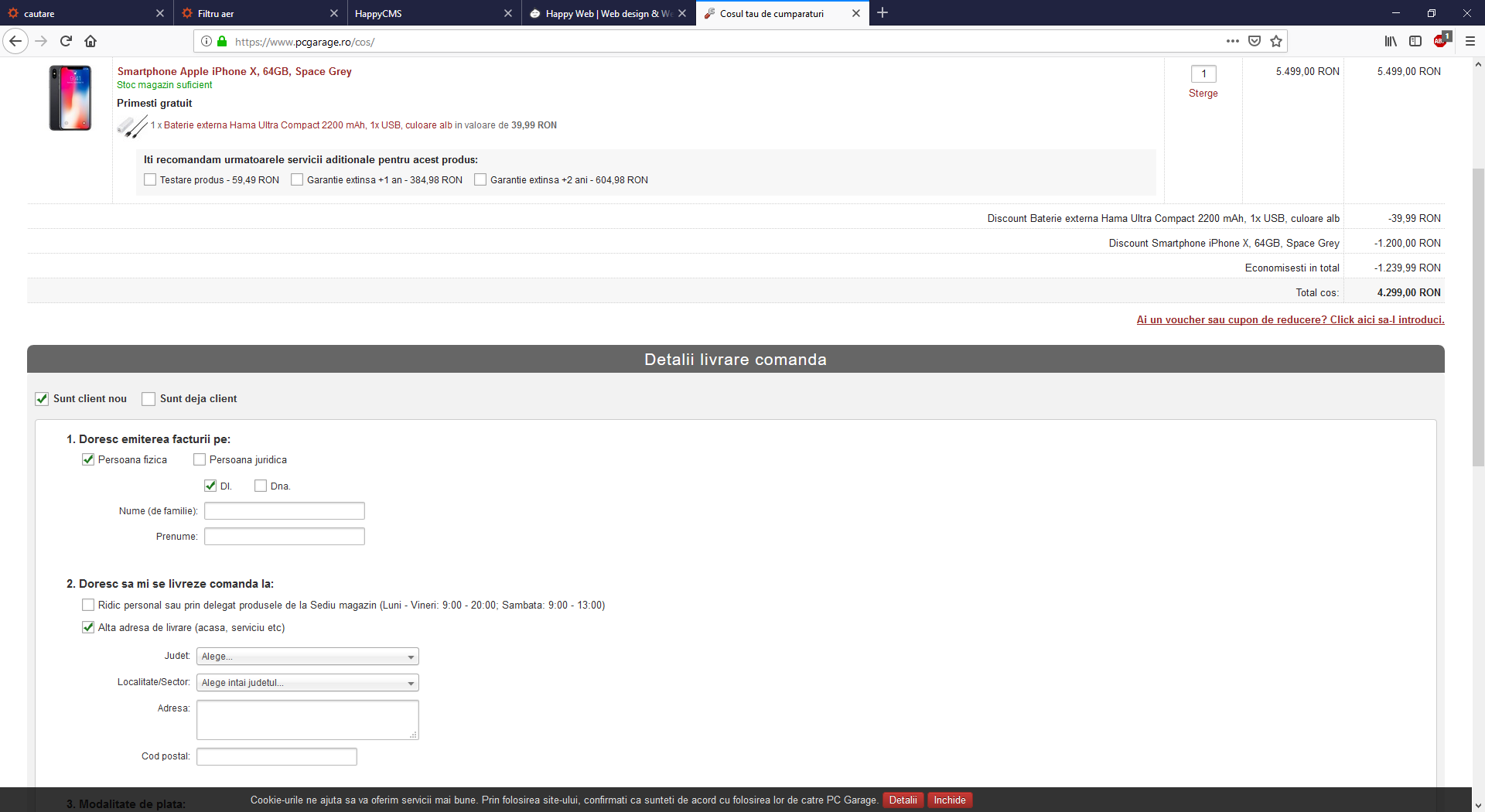Click the voucher sau cupon de reducere link
1485x812 pixels.
click(1290, 319)
